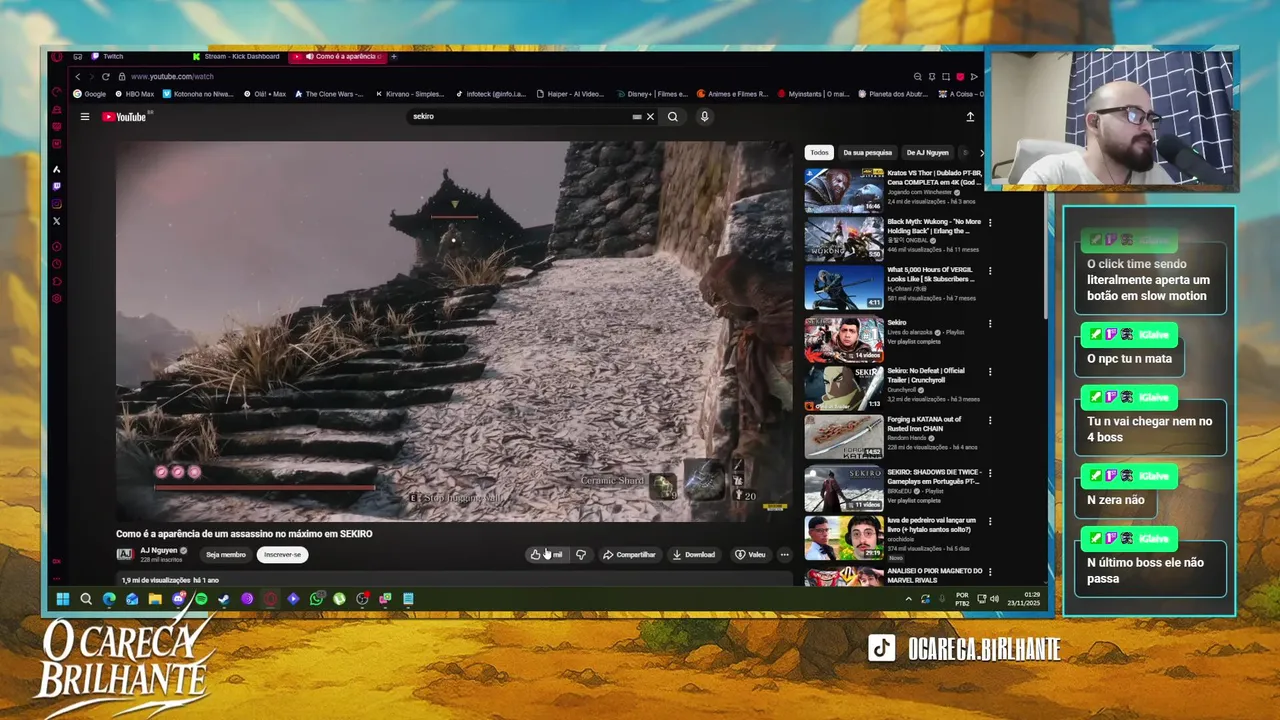Screen dimensions: 1280x720
Task: Open the Windows Start menu
Action: tap(62, 600)
